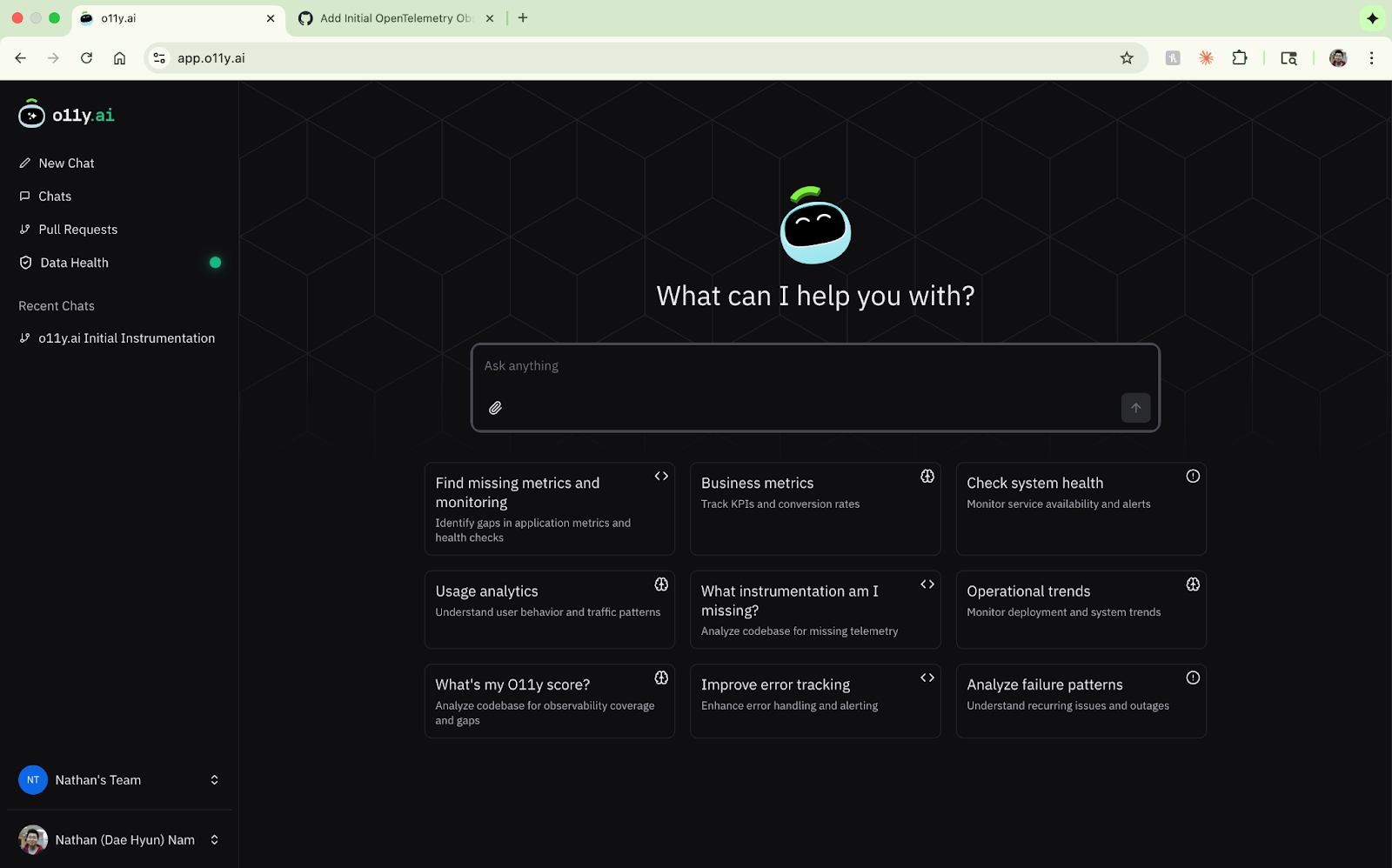Click the green Data Health status dot
The image size is (1392, 868).
coord(215,263)
